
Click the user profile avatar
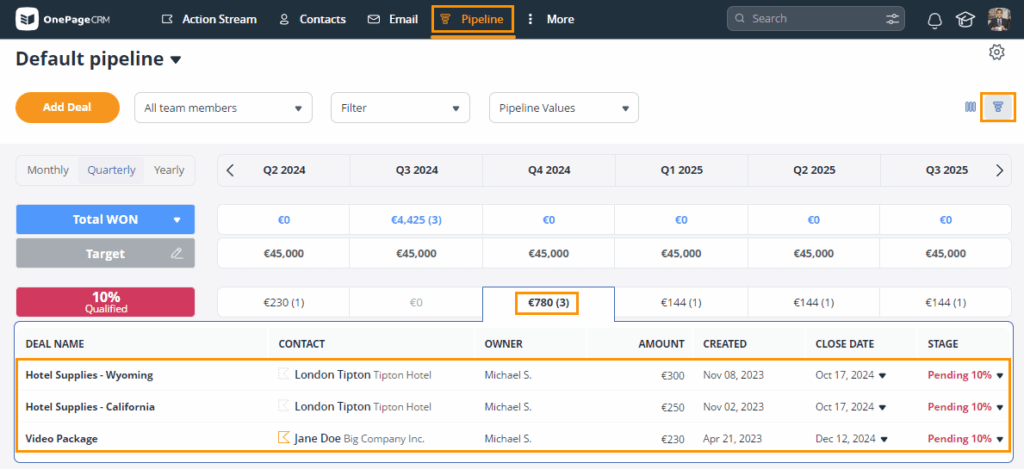999,19
